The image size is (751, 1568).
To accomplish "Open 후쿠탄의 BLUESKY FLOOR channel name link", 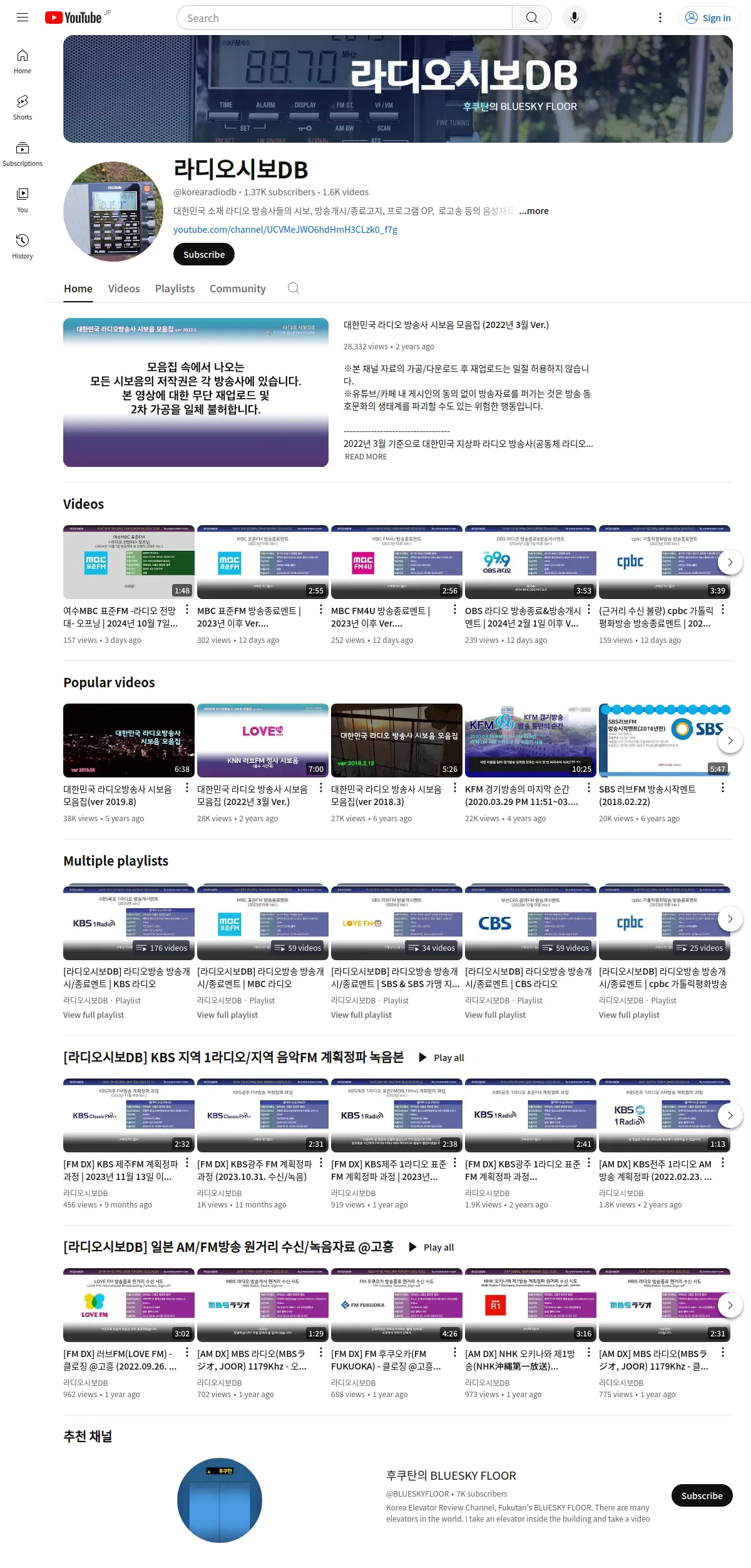I will (451, 1475).
